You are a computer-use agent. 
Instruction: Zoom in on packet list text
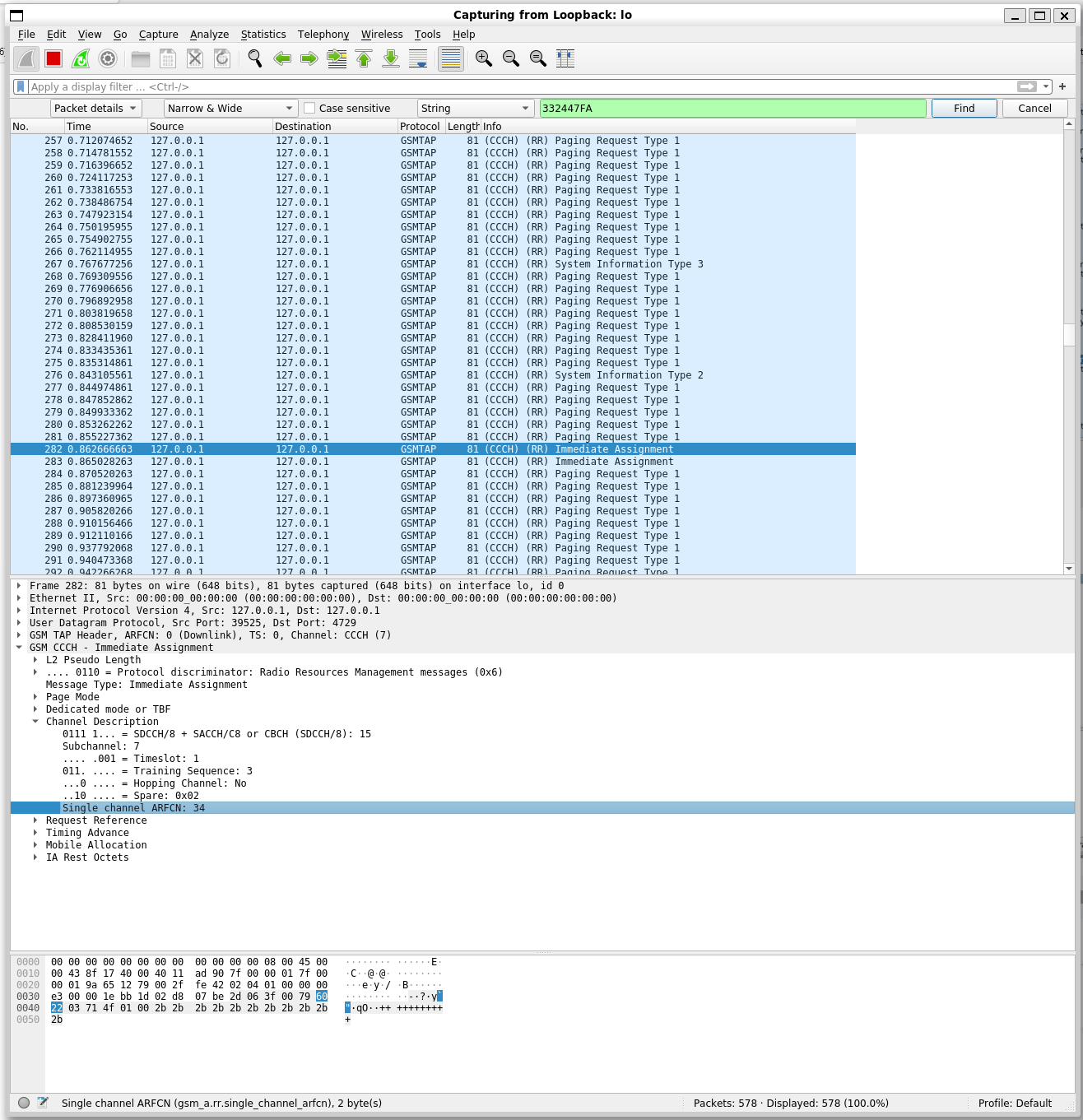[x=484, y=58]
